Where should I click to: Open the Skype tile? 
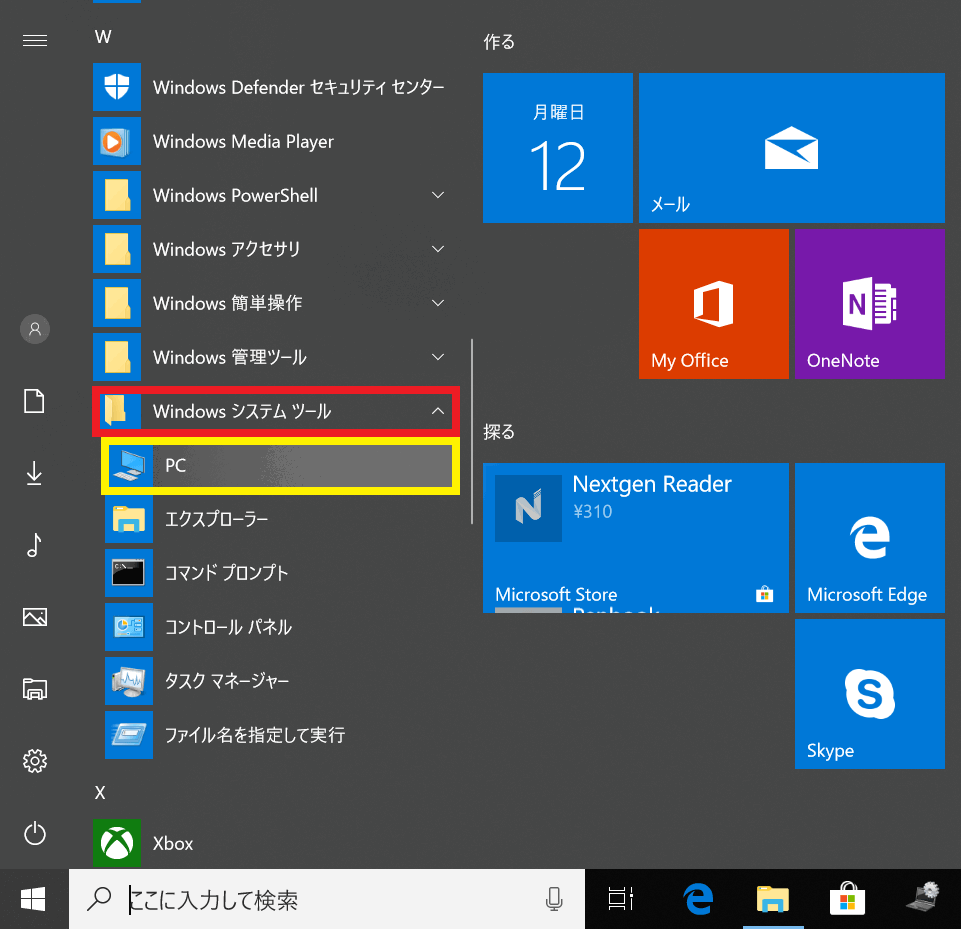click(x=870, y=694)
